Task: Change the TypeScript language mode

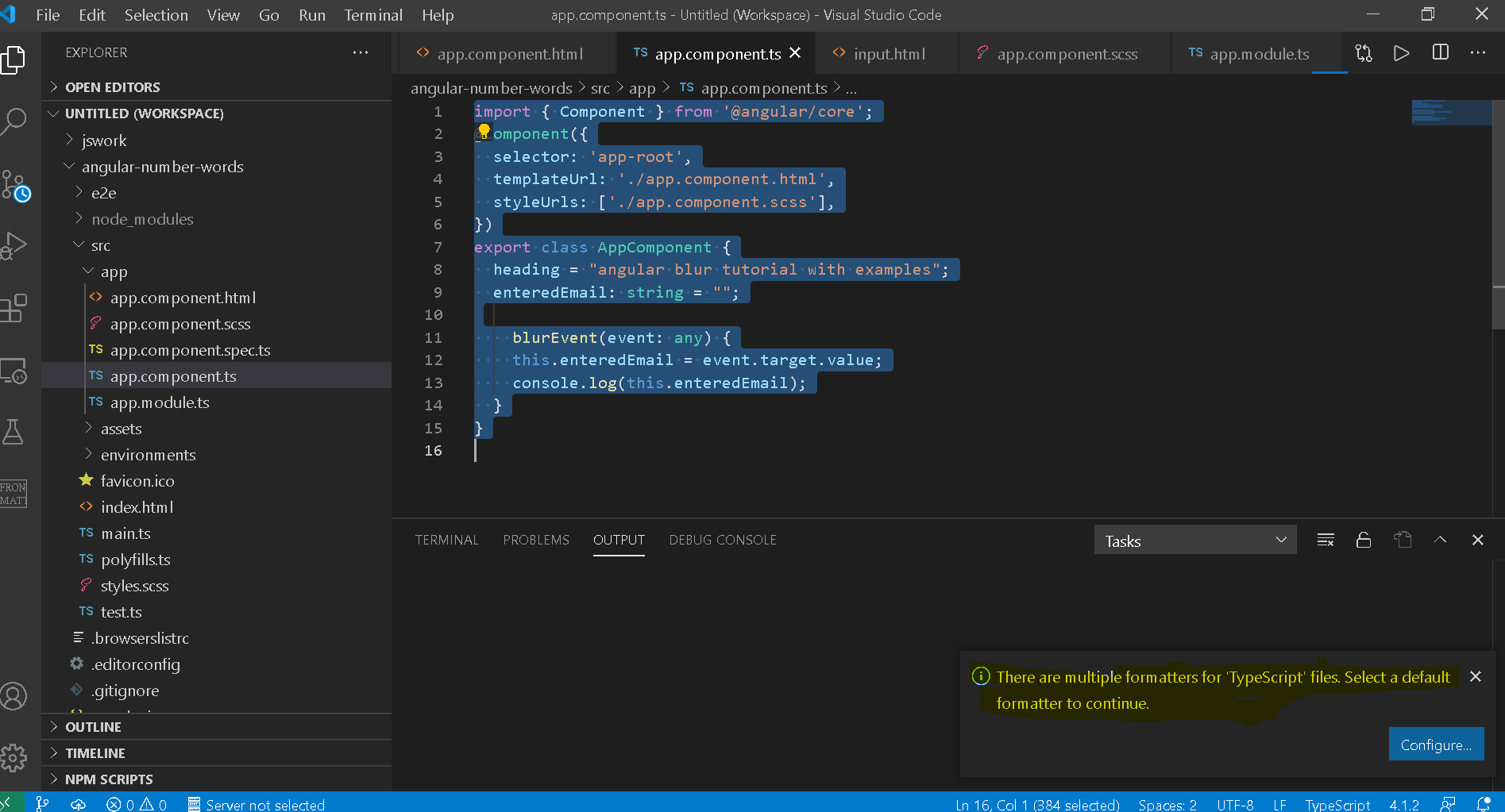Action: 1337,804
